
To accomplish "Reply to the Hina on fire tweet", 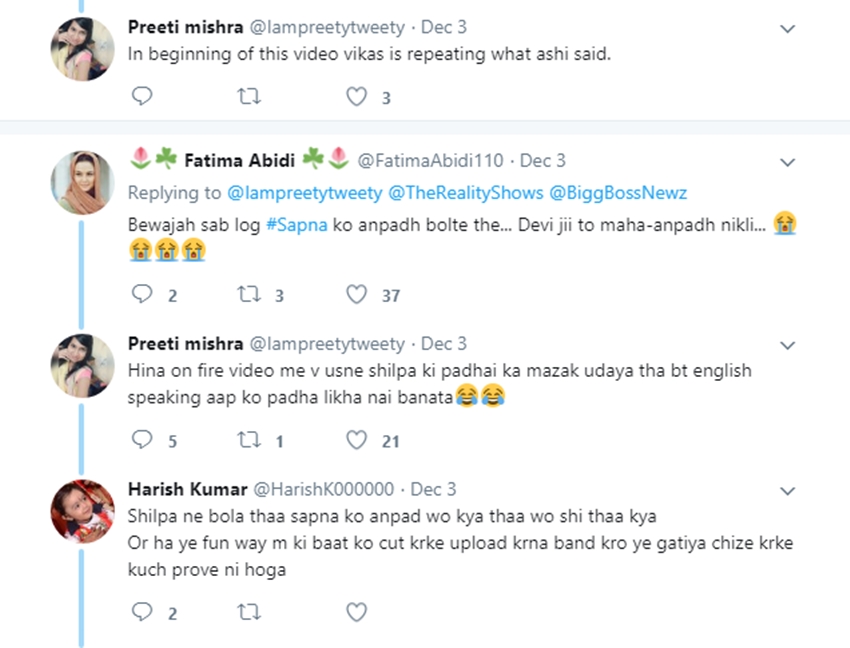I will point(142,440).
